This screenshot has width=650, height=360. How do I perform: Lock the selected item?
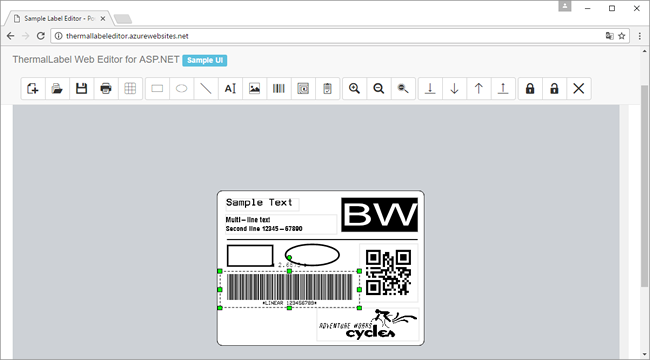[x=530, y=88]
